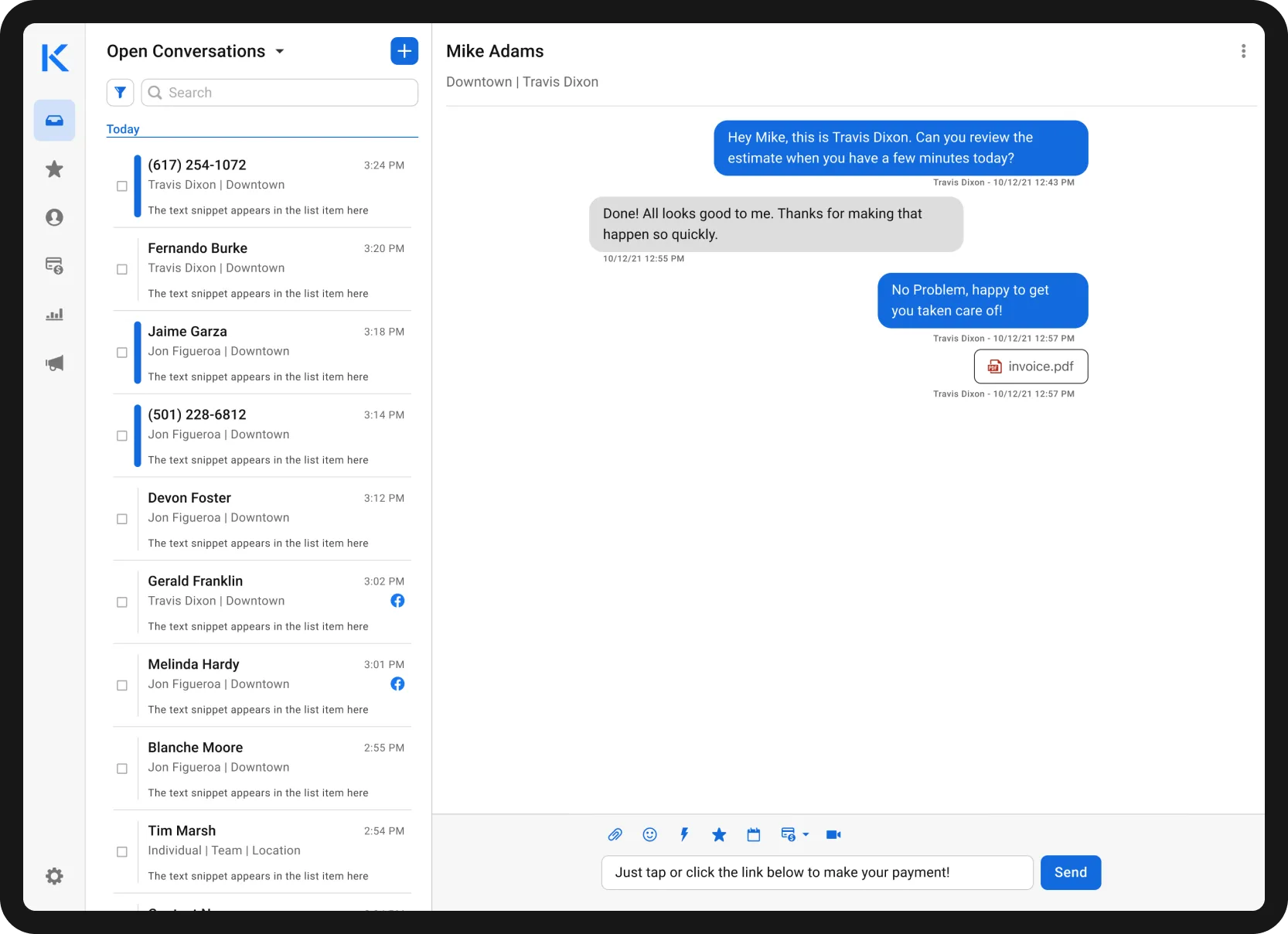The image size is (1288, 934).
Task: Select the Devon Foster conversation checkbox
Action: tap(121, 520)
